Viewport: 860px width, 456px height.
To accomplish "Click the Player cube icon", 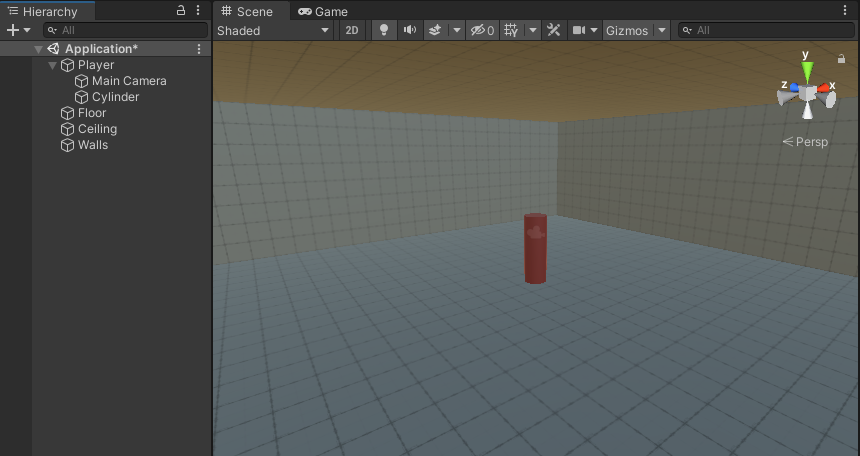I will click(x=67, y=65).
